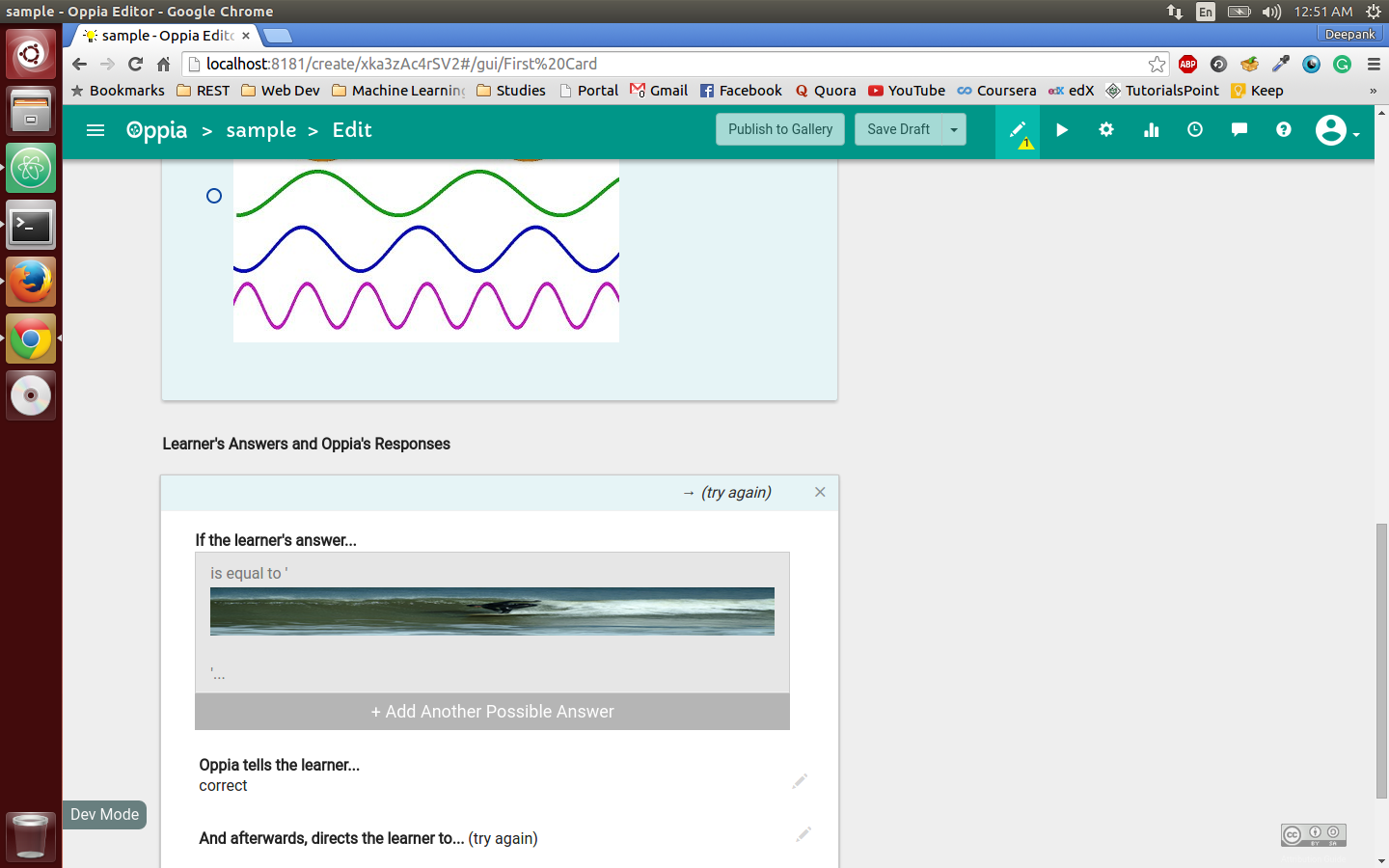Click the Dev Mode badge
Image resolution: width=1389 pixels, height=868 pixels.
point(105,815)
